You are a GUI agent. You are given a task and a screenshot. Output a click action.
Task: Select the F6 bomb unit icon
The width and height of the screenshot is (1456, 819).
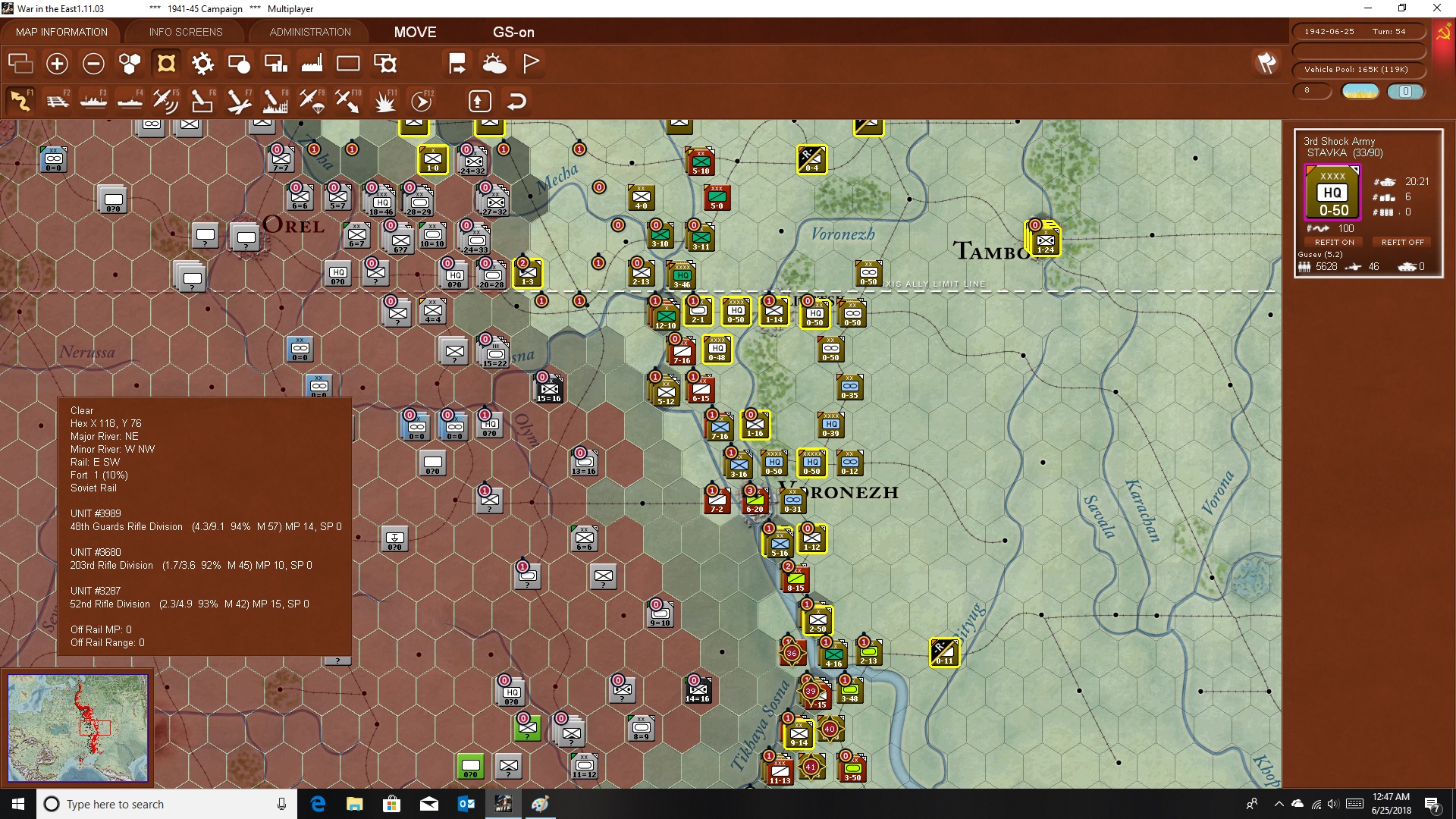[202, 100]
